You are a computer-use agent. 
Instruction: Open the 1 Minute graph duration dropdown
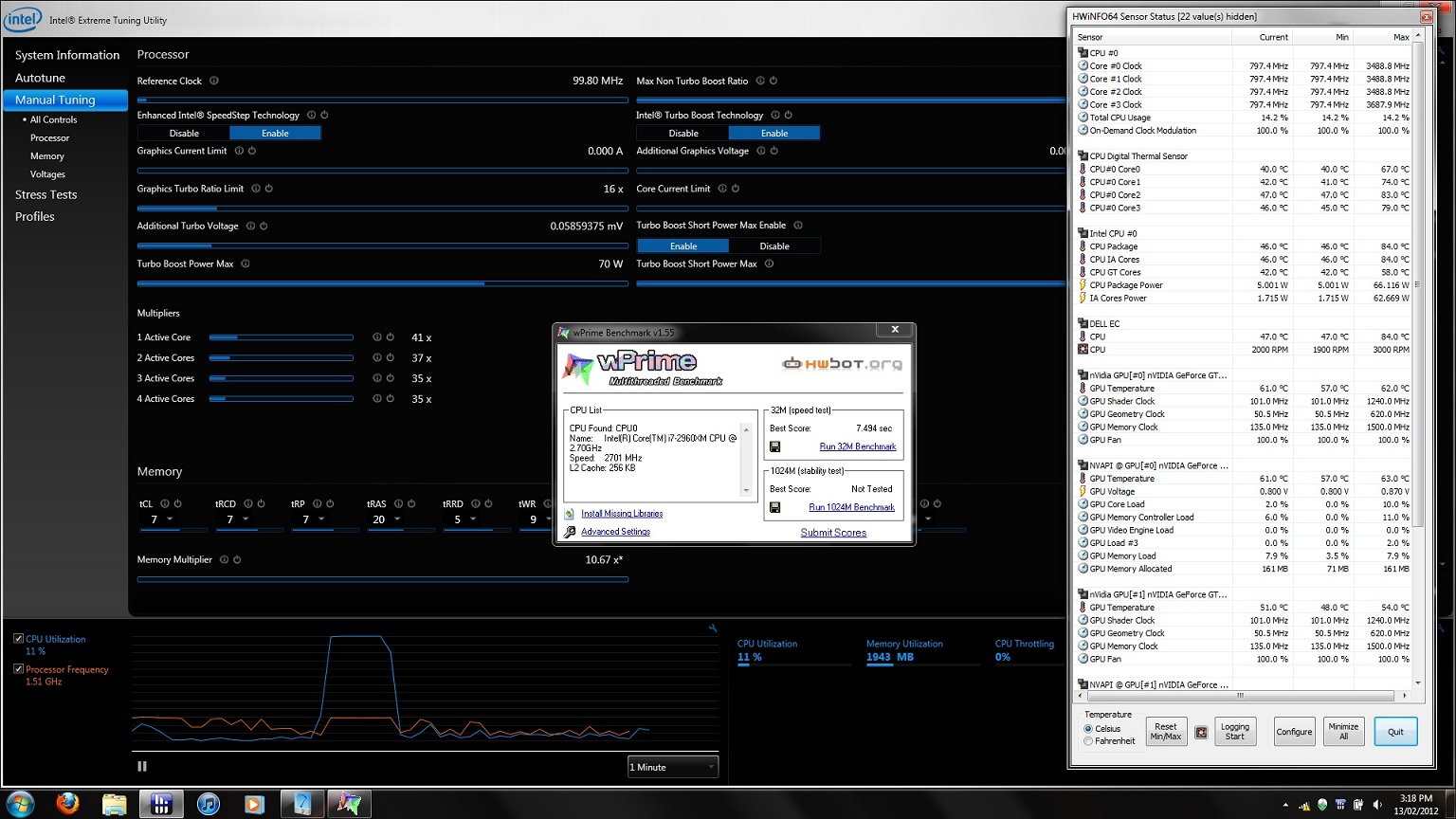(673, 767)
